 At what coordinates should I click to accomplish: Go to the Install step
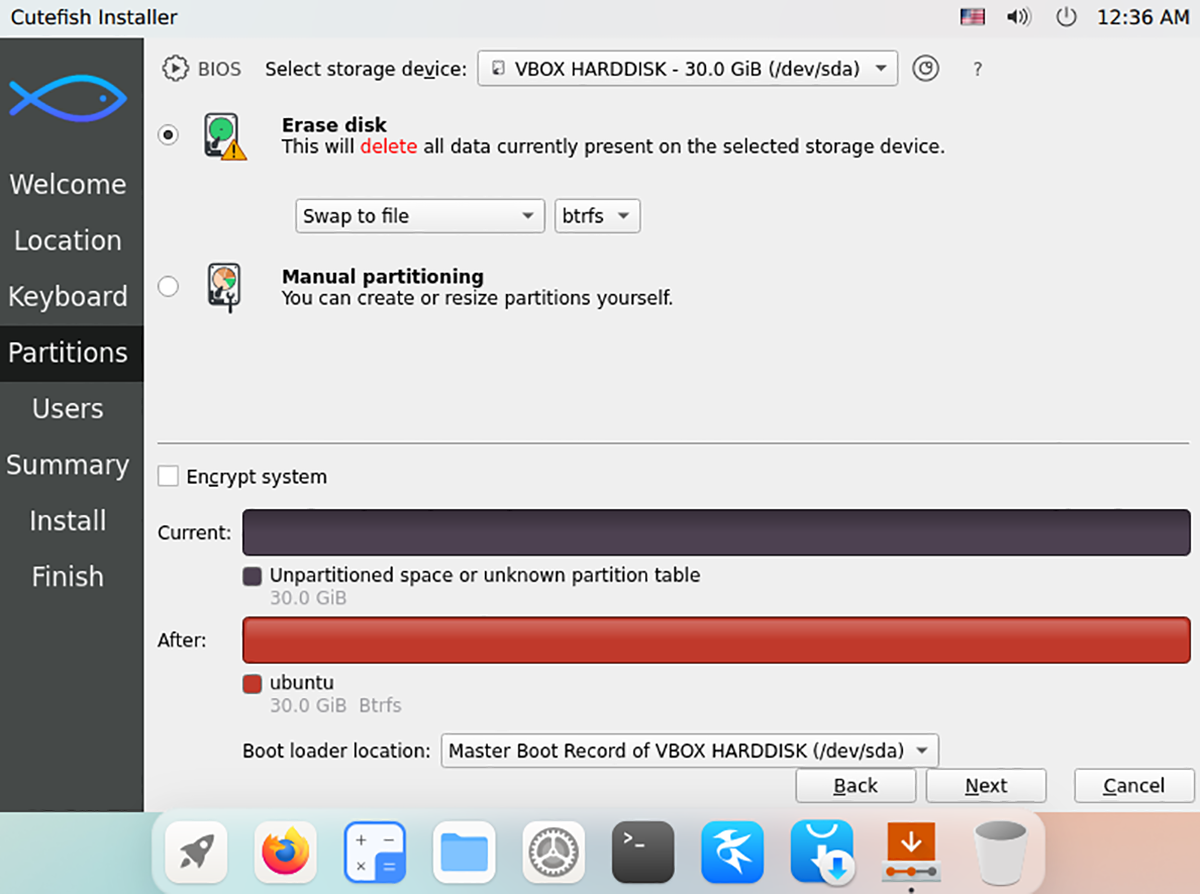pyautogui.click(x=68, y=520)
